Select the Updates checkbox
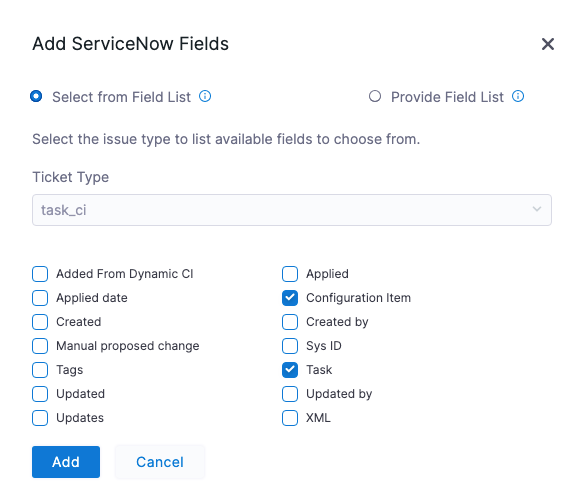586x487 pixels. click(x=40, y=418)
